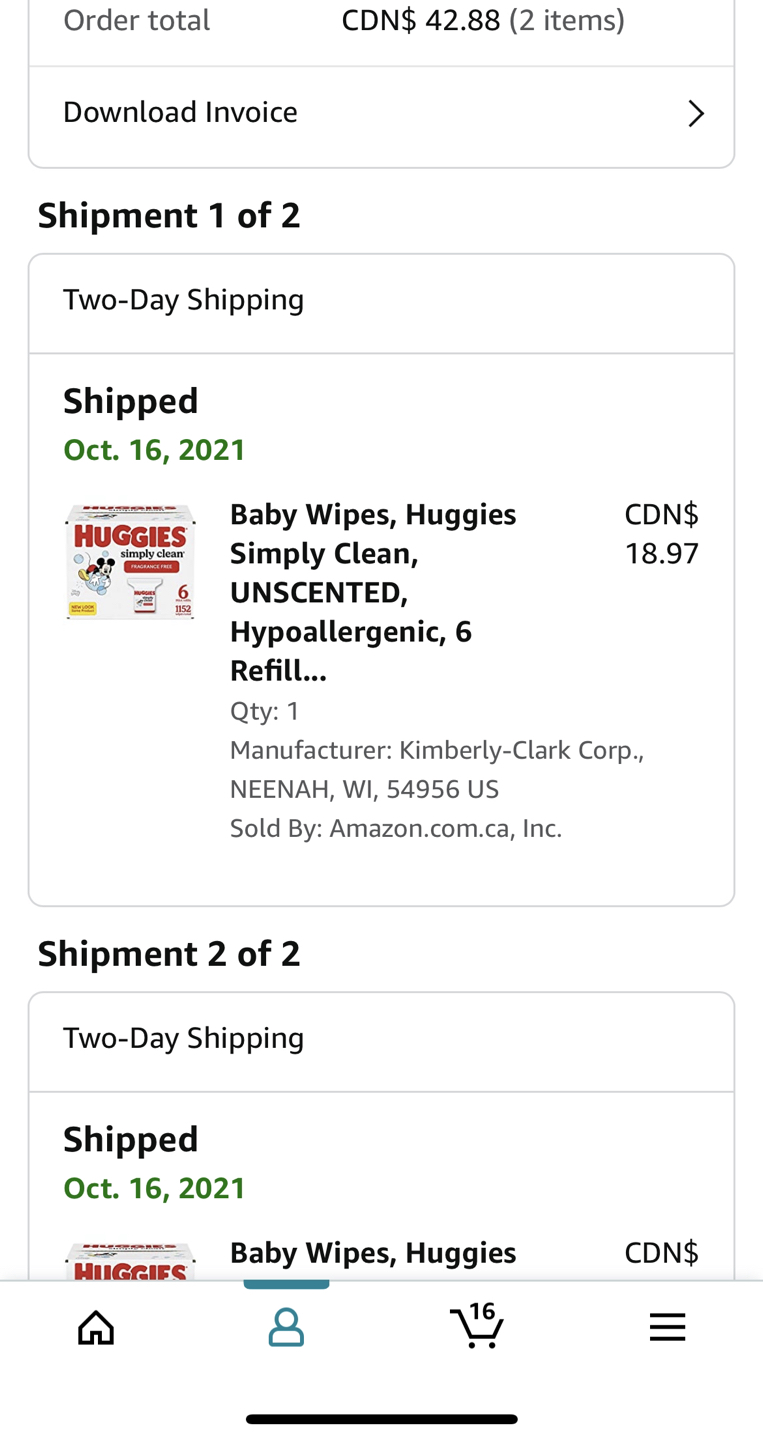Open the hamburger menu icon
The height and width of the screenshot is (1440, 763).
(x=667, y=1327)
